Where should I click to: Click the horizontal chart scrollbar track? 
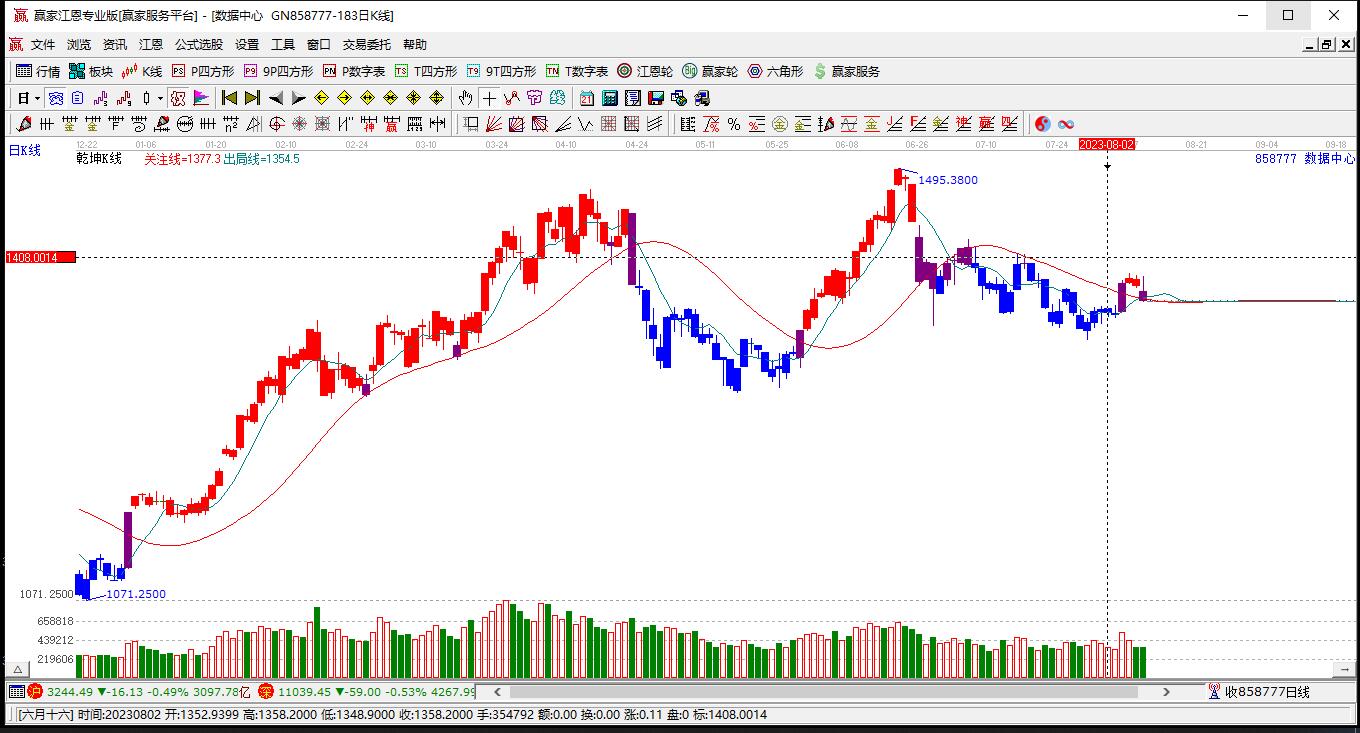pyautogui.click(x=823, y=691)
